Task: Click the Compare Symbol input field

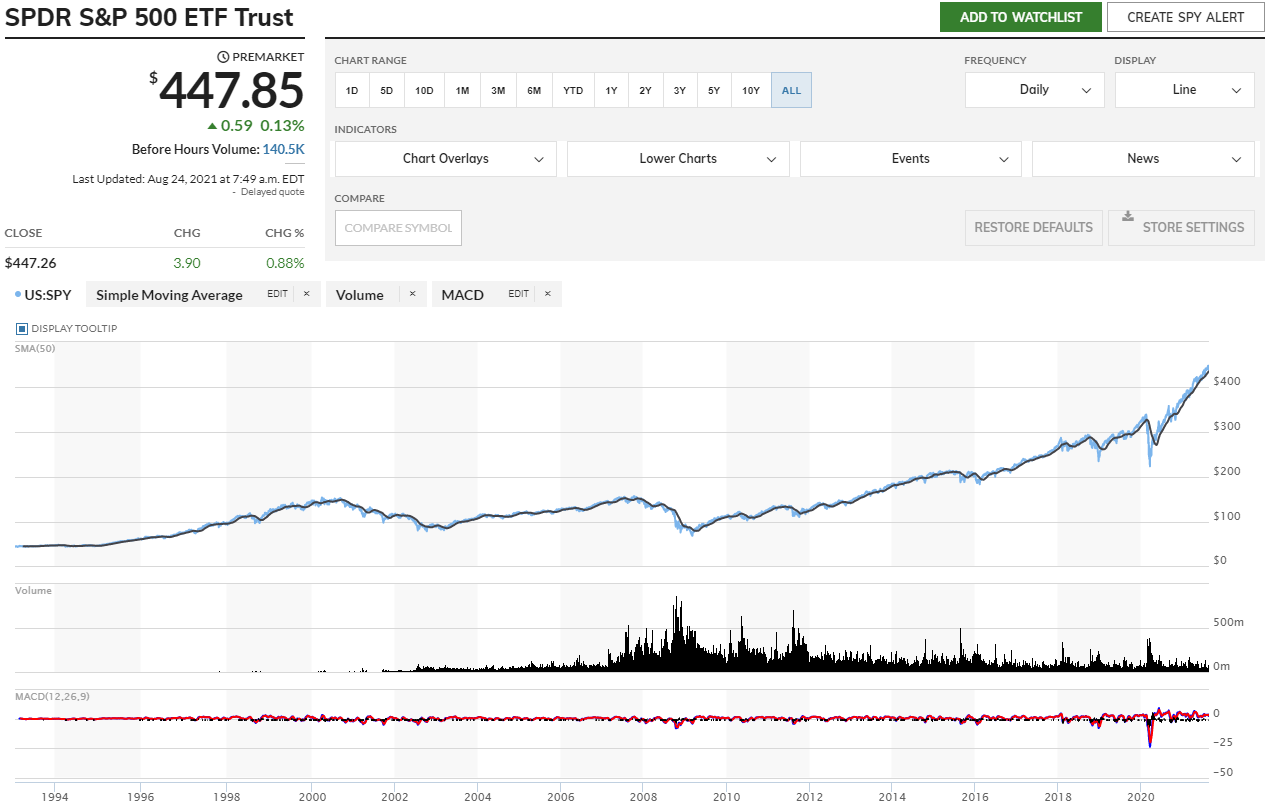Action: (398, 228)
